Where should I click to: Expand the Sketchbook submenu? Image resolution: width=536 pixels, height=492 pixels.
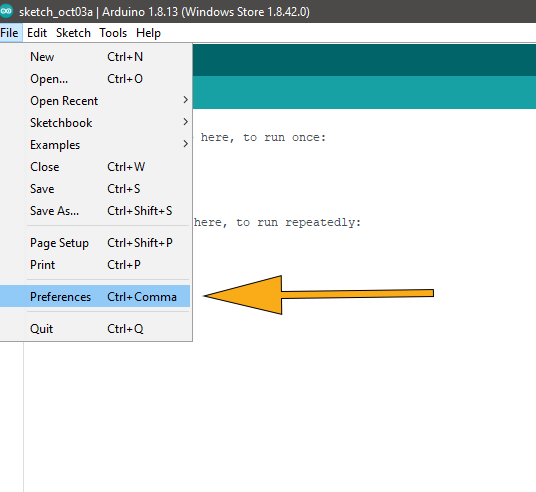[95, 123]
